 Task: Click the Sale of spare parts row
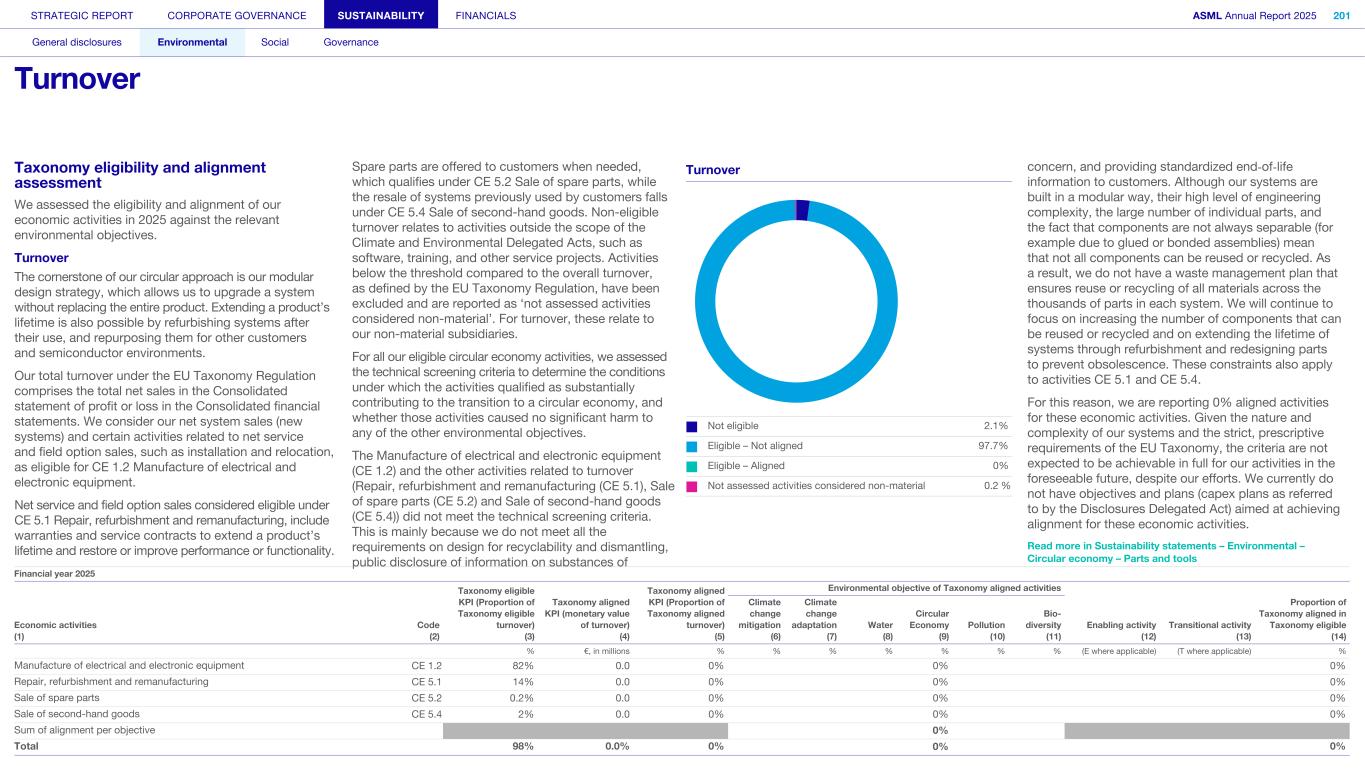click(56, 700)
